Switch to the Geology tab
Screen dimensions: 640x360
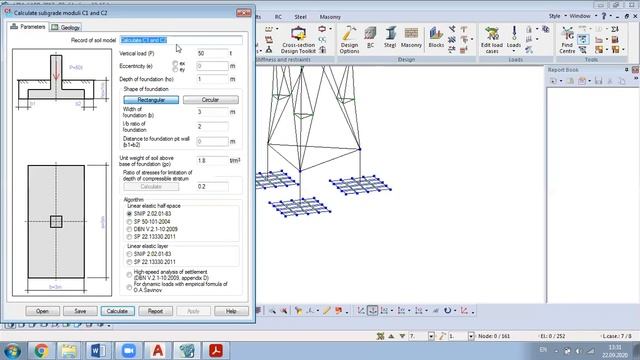point(65,27)
